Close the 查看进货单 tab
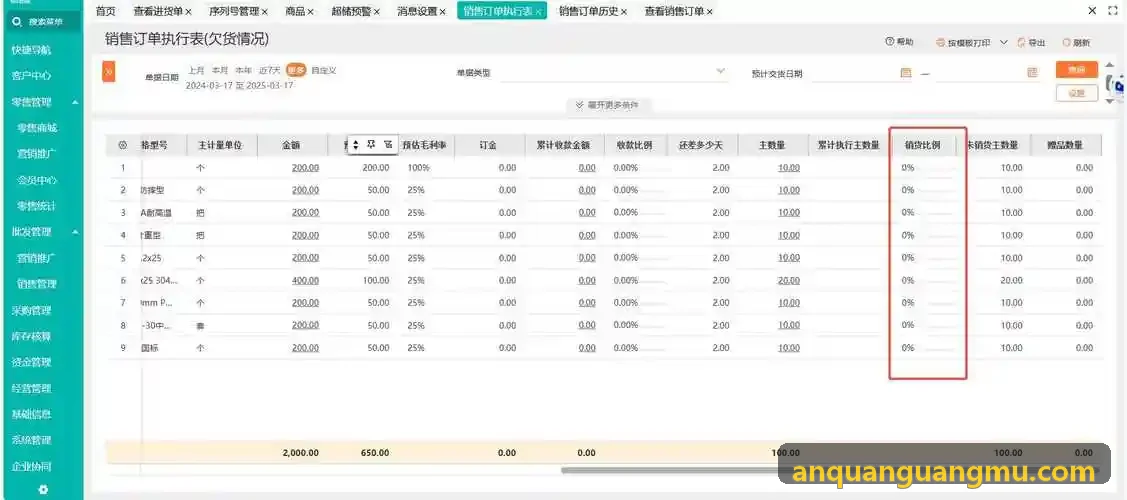Viewport: 1127px width, 500px height. point(188,11)
